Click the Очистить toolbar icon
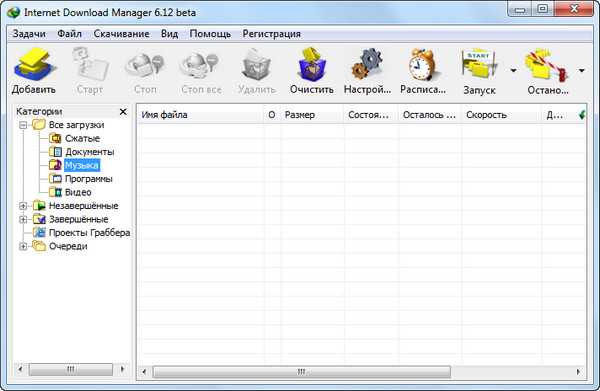600x391 pixels. pos(312,64)
